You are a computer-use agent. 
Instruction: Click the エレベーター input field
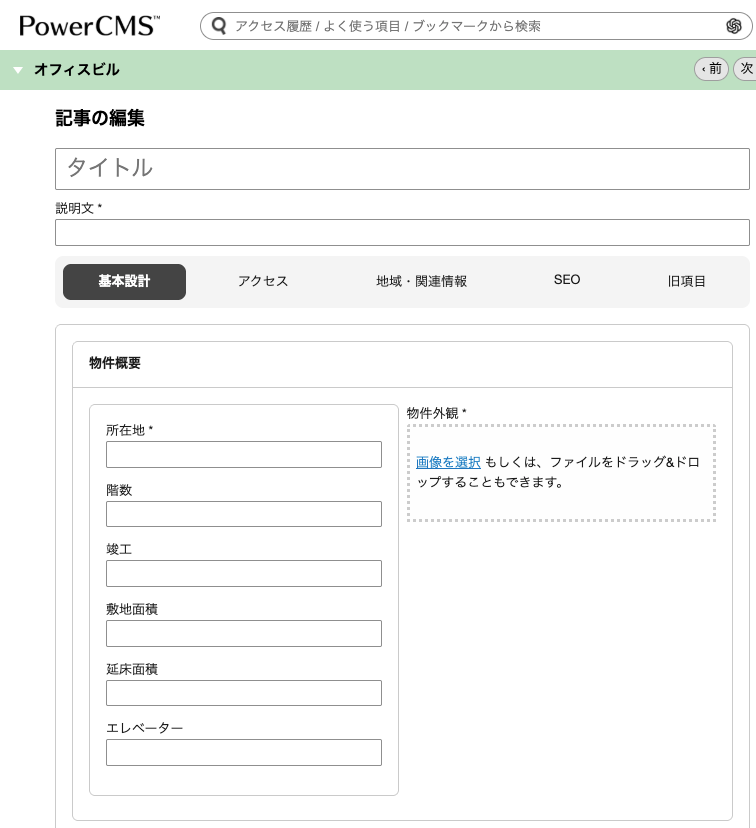(244, 752)
